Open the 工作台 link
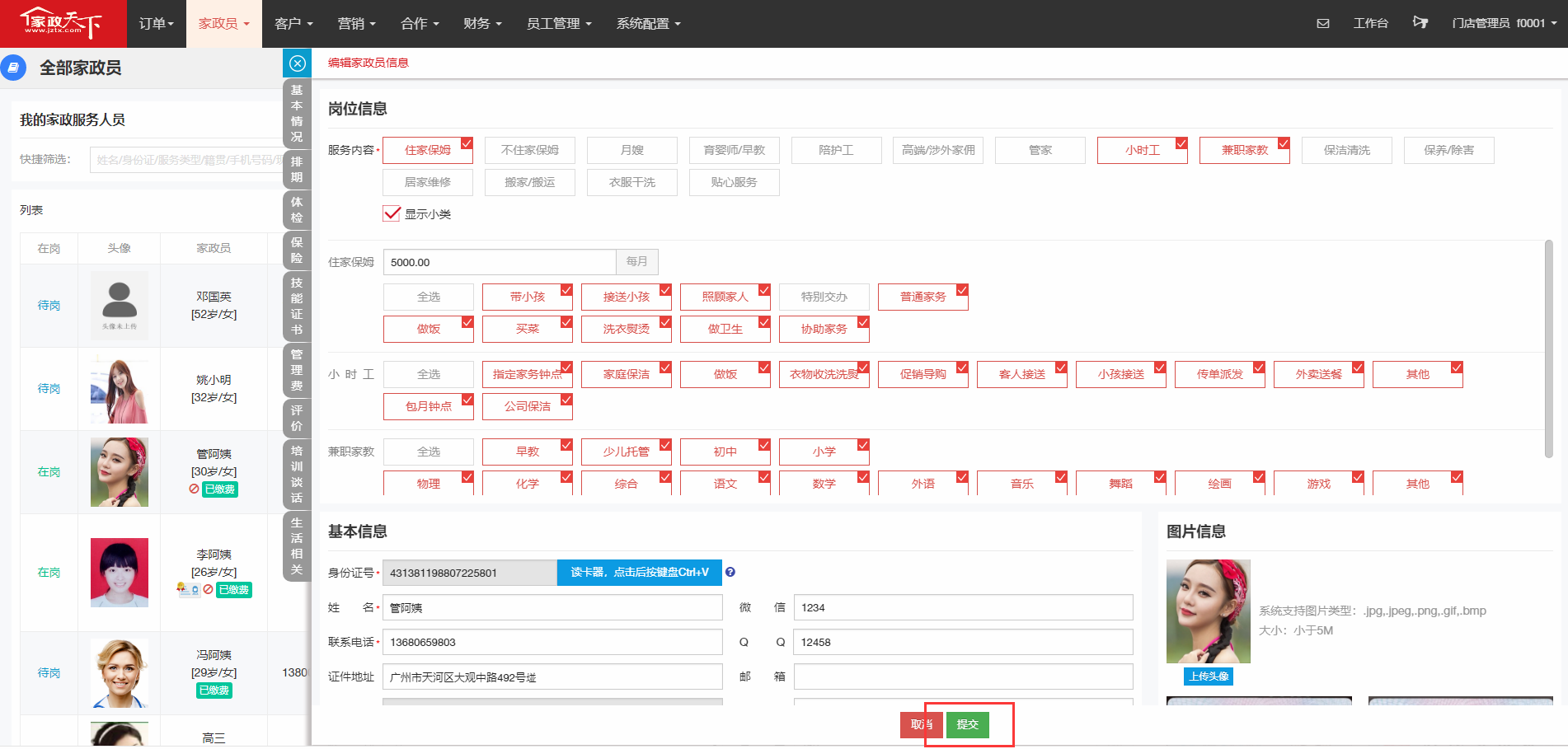This screenshot has height=749, width=1568. [x=1371, y=24]
